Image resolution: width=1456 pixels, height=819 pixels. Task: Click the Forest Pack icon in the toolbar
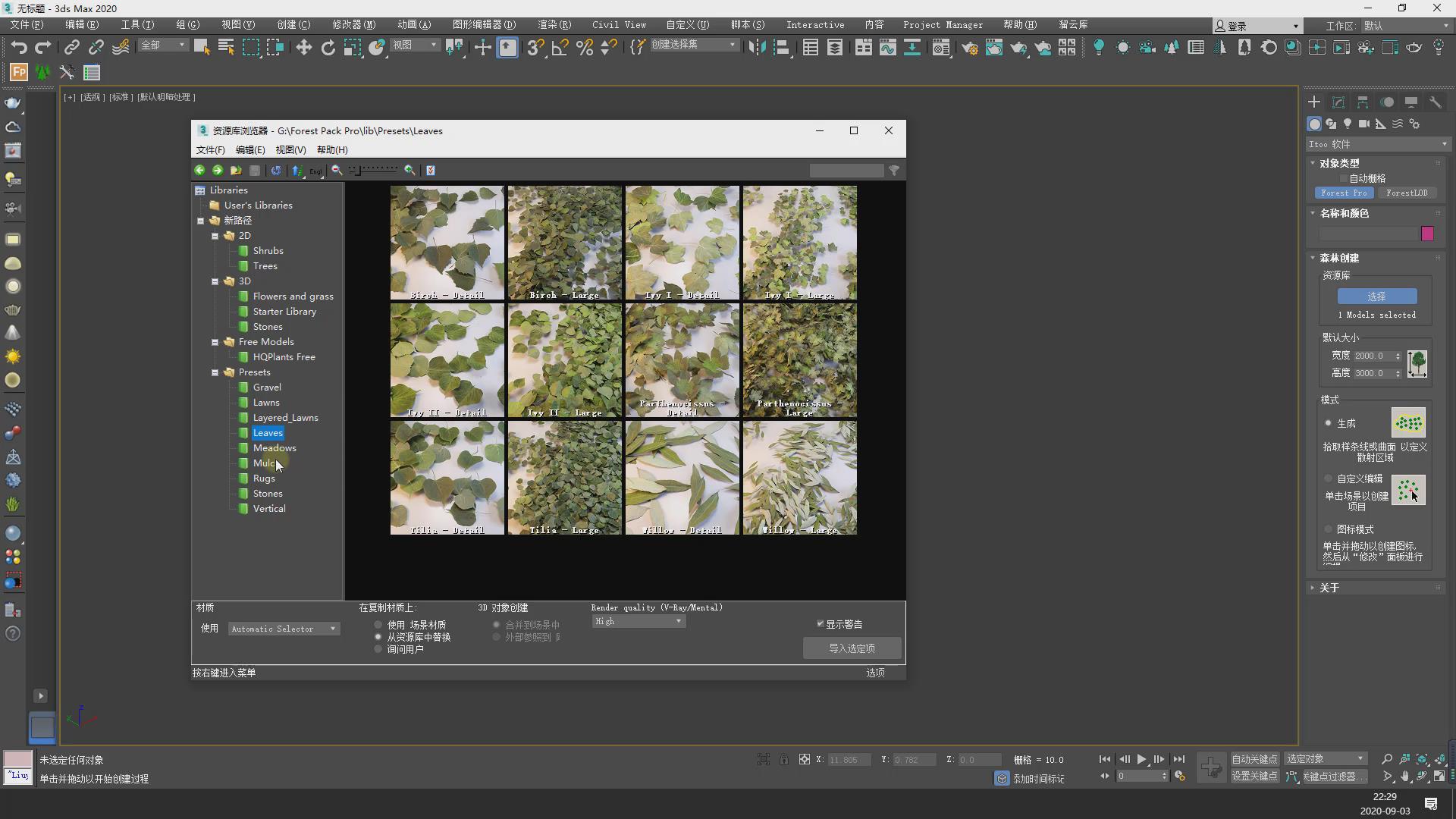pos(18,73)
